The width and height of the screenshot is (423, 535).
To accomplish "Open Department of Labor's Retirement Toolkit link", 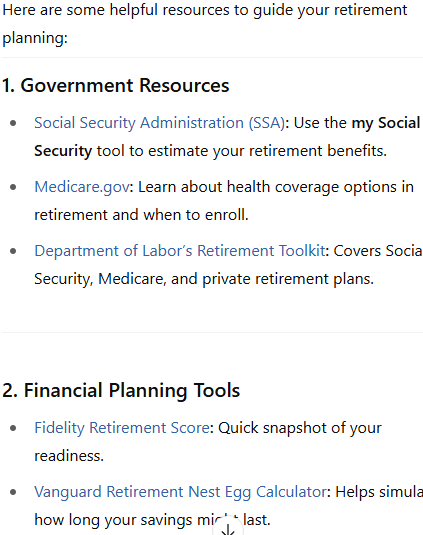I will click(179, 251).
